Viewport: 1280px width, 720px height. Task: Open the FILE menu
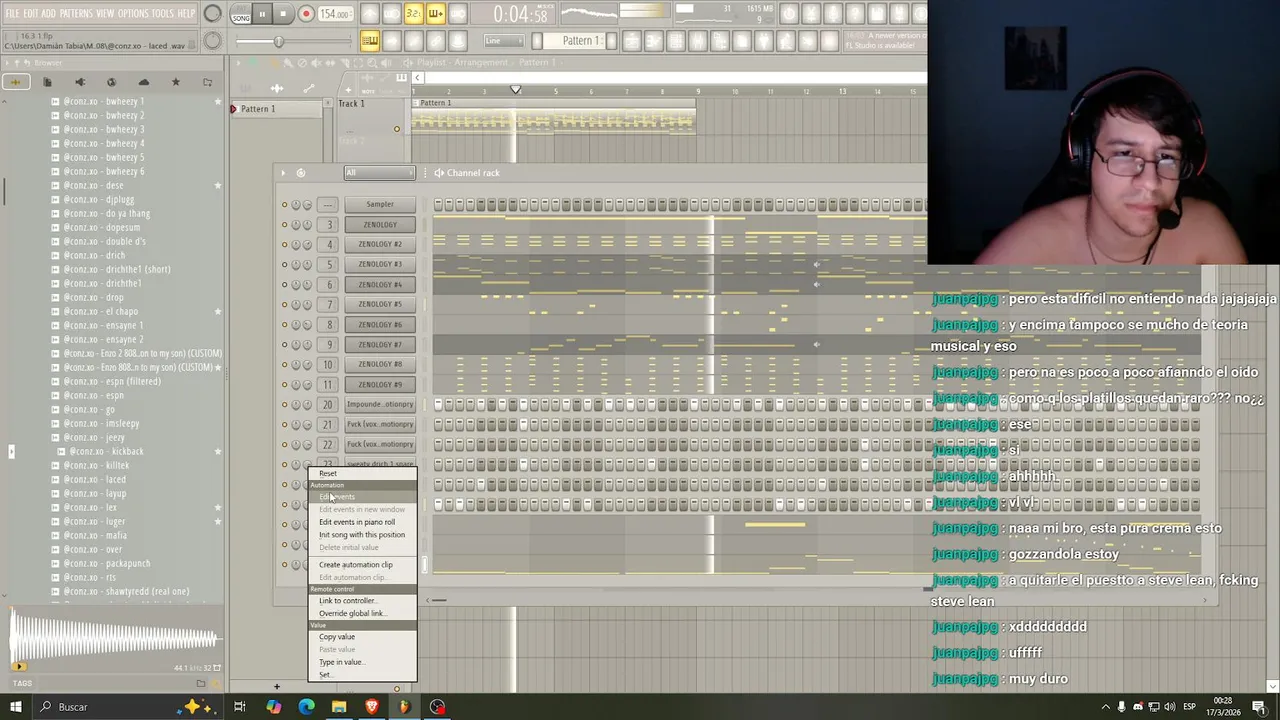click(x=12, y=13)
